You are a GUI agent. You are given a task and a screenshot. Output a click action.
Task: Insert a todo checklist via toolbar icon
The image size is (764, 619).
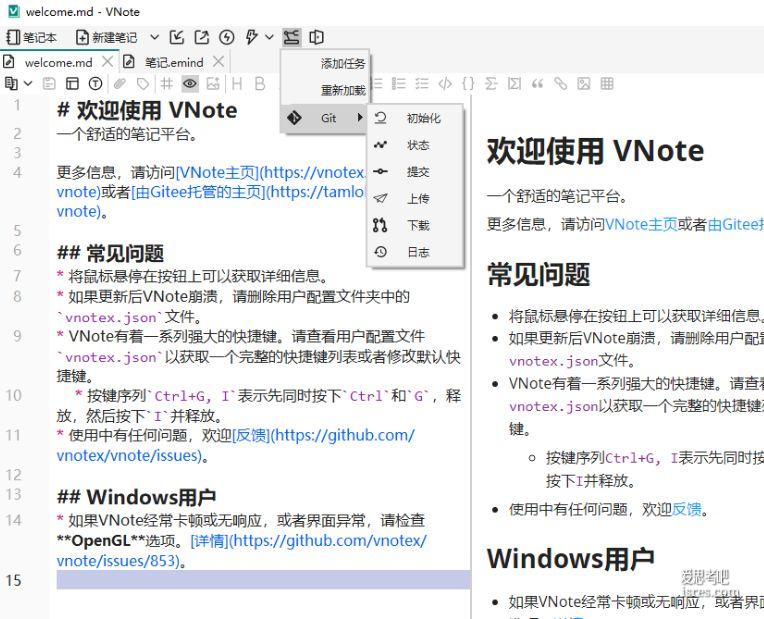click(421, 84)
